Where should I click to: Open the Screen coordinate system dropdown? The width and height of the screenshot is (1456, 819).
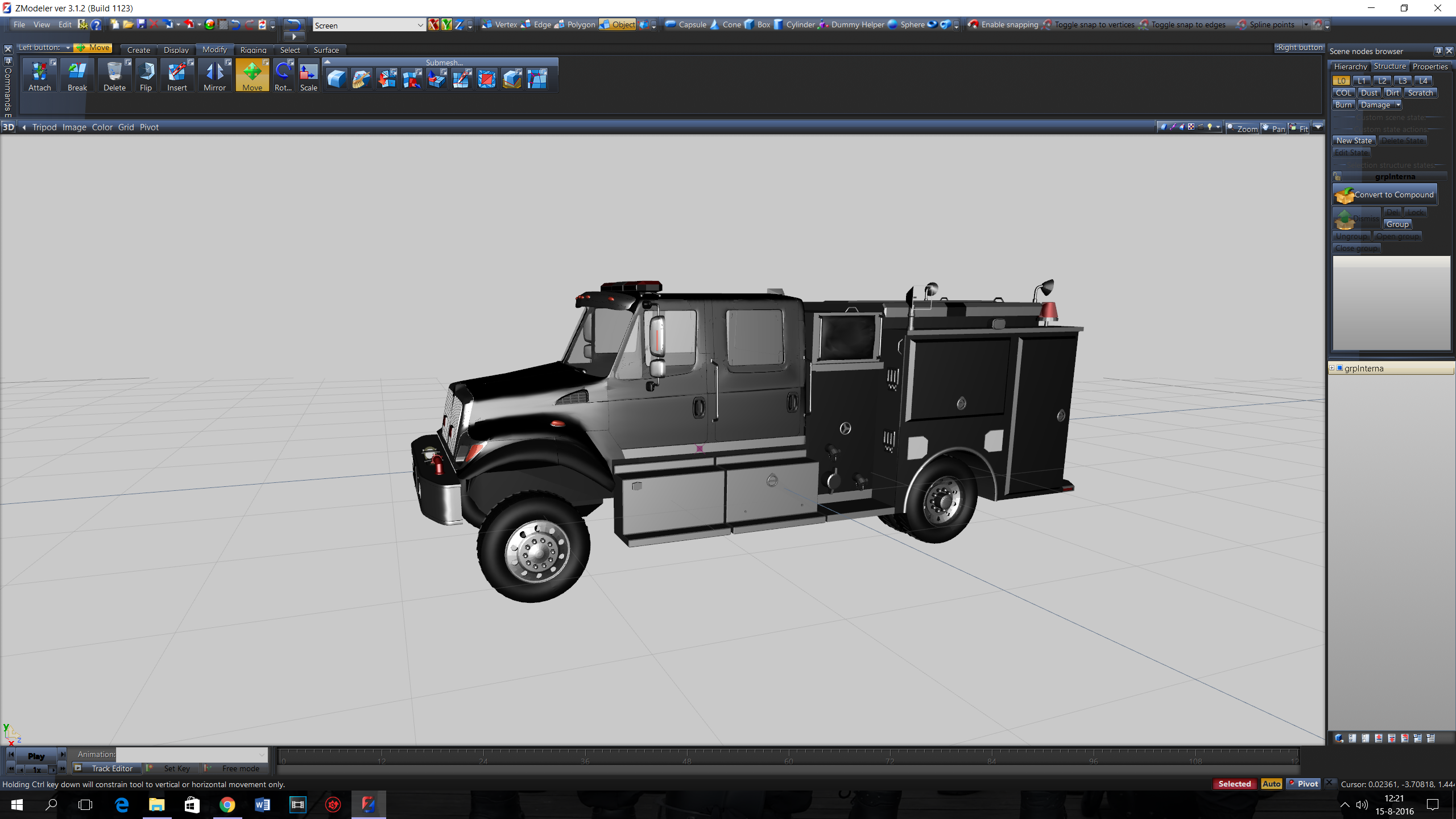coord(420,25)
